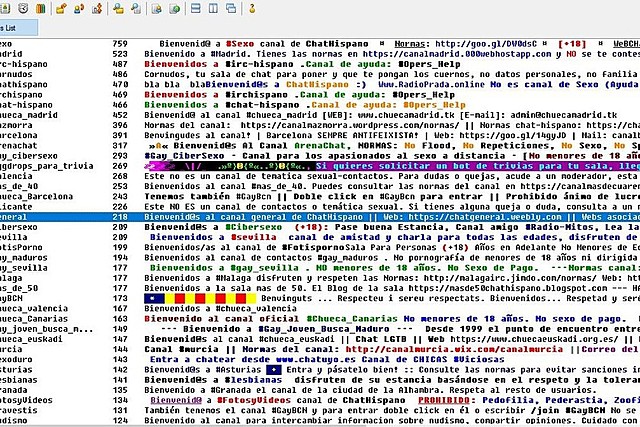This screenshot has width=640, height=427.
Task: Select the 'bersexo' channel with 209 users
Action: click(320, 227)
